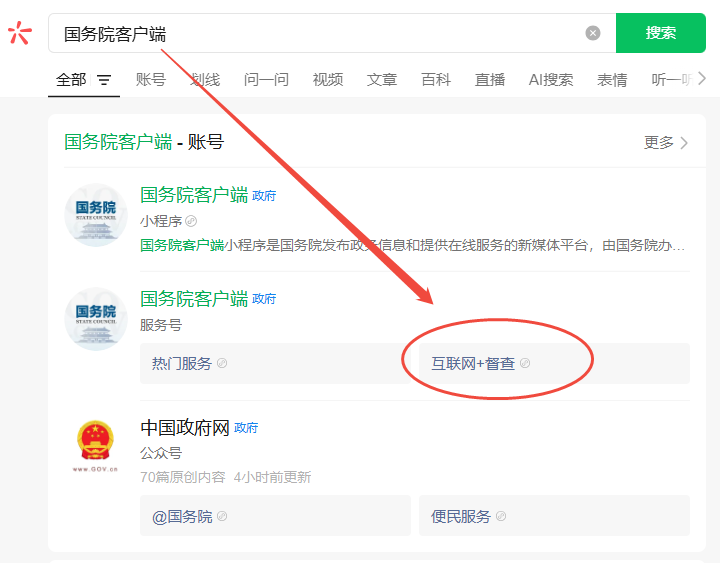Viewport: 720px width, 563px height.
Task: Click the 服务号 label text
Action: (161, 325)
